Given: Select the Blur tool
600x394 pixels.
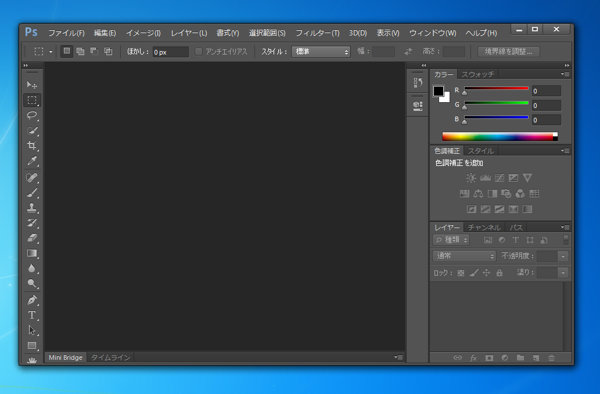Looking at the screenshot, I should coord(32,269).
